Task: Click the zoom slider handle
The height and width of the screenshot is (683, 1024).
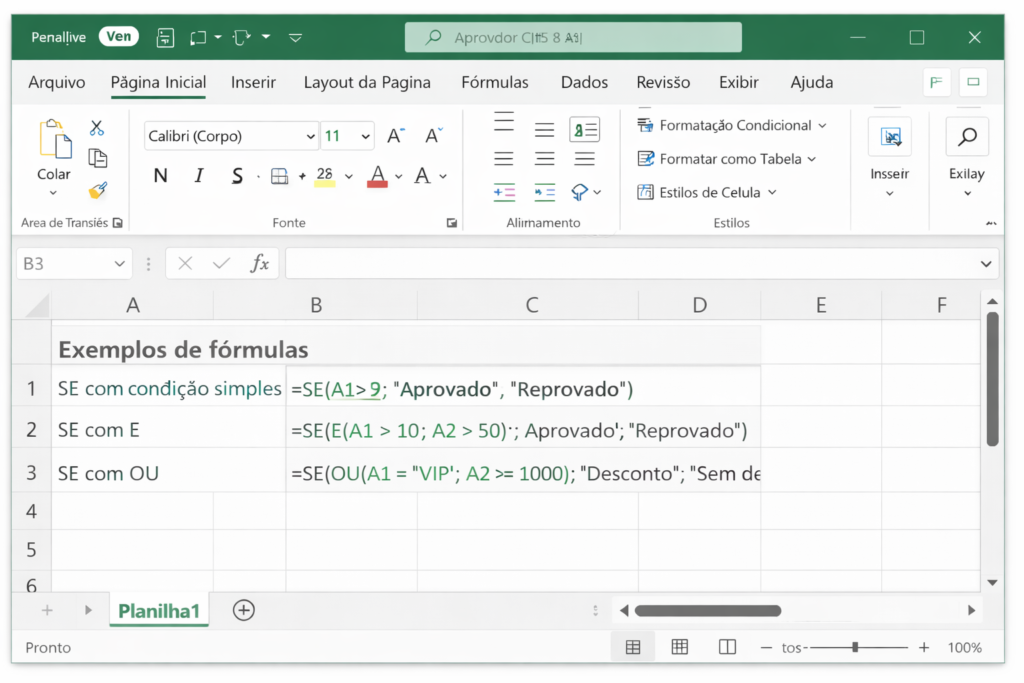Action: point(855,647)
